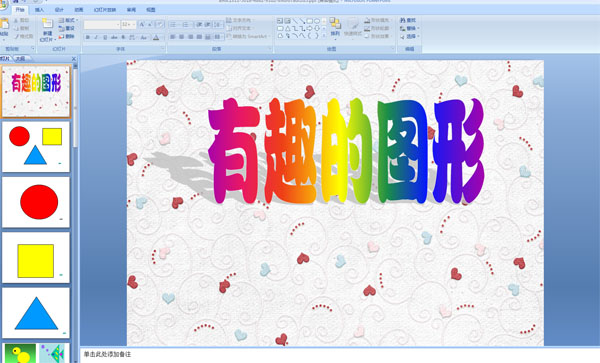Reset the slide using the Reset command
Screen dimensions: 600x363
point(67,28)
